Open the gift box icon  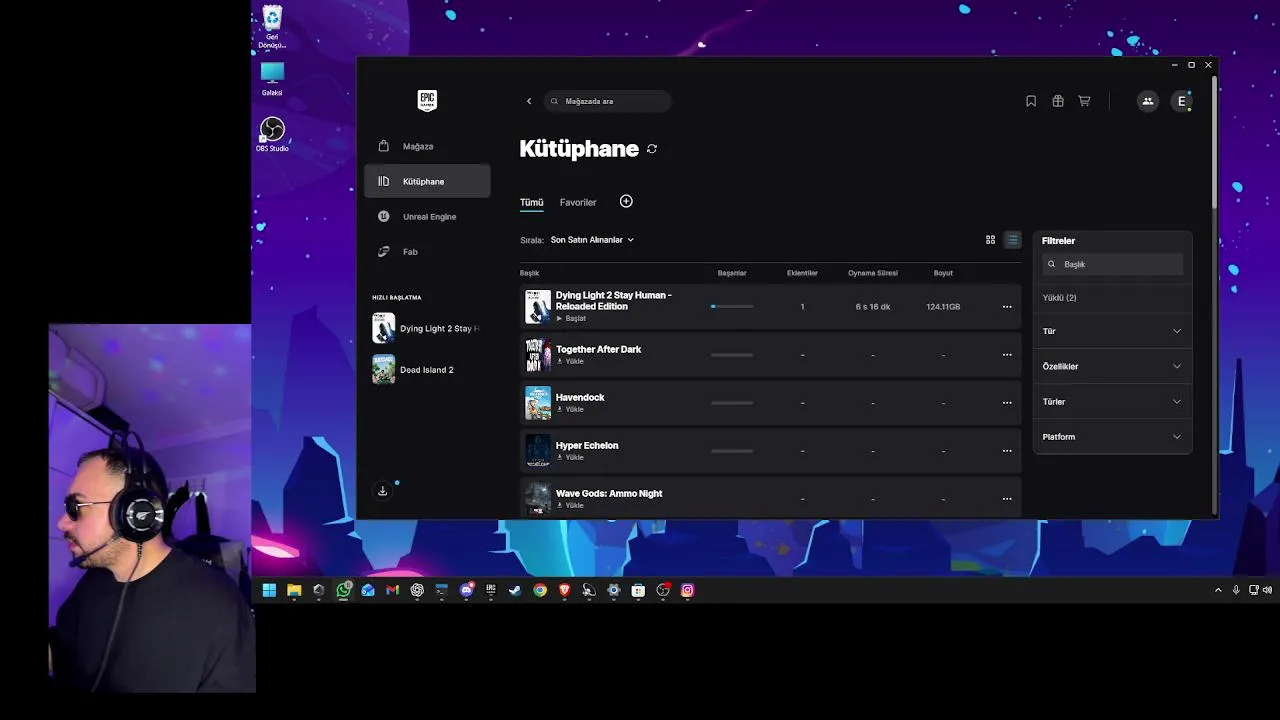point(1058,101)
